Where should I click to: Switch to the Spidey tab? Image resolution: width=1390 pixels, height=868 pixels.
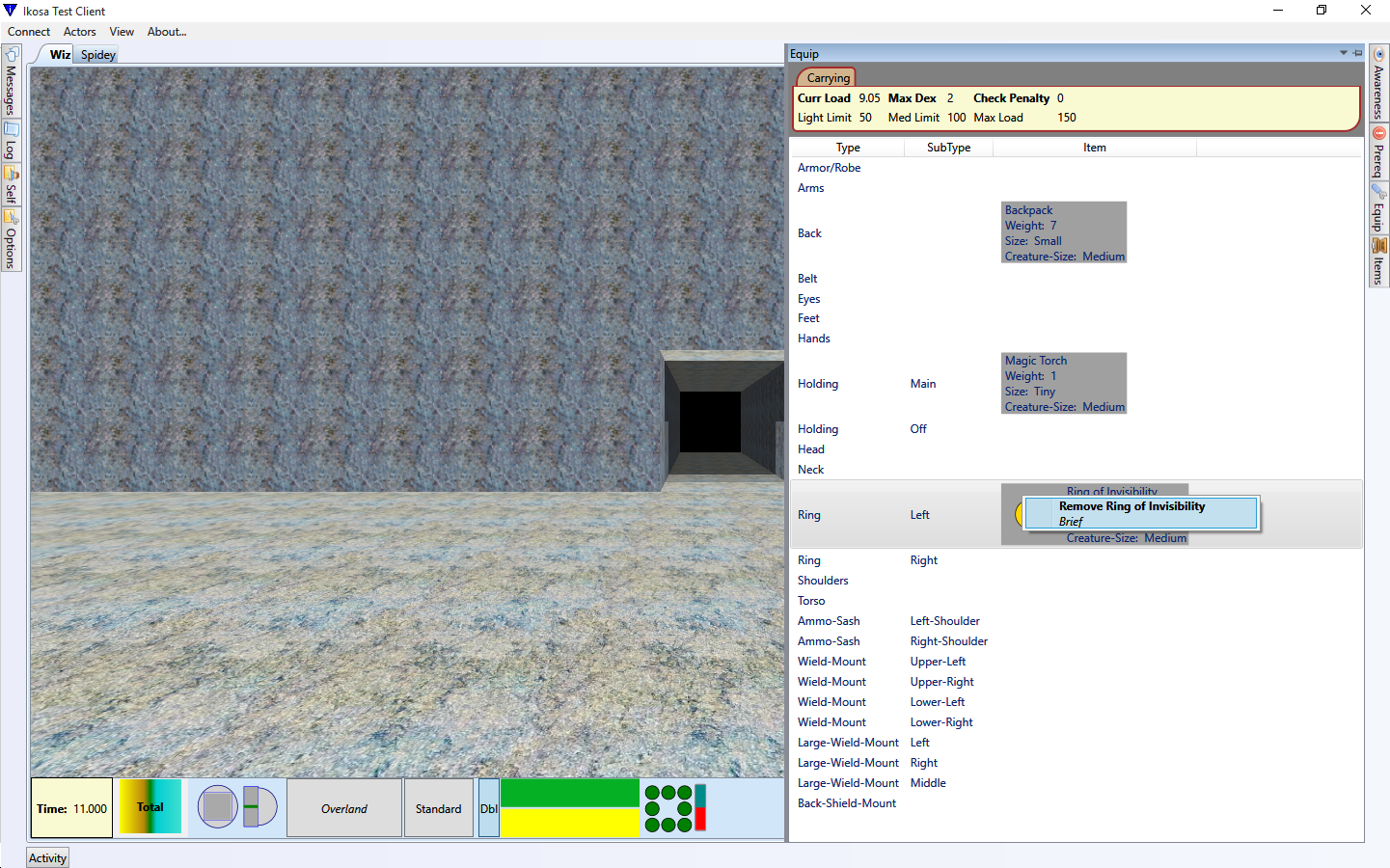point(97,55)
